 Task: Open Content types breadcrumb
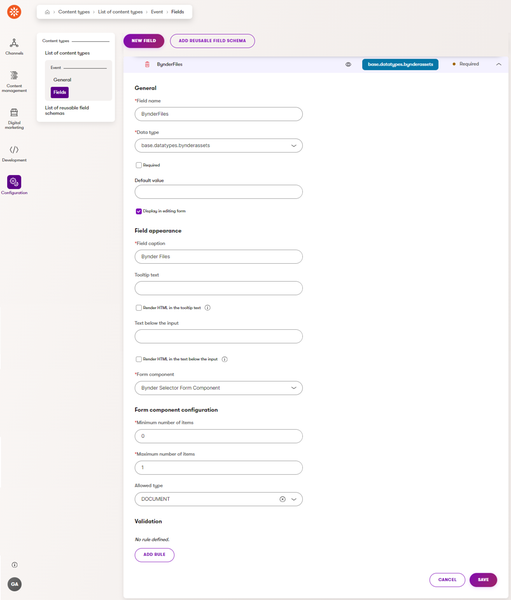click(x=74, y=12)
